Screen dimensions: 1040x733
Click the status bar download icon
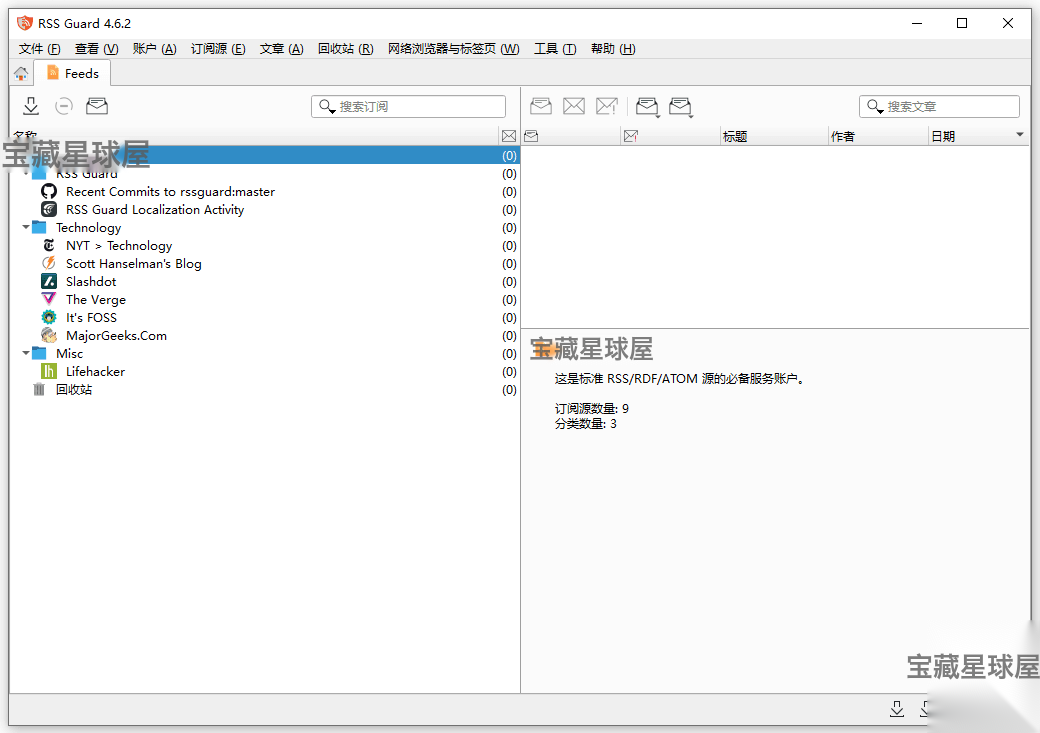coord(897,709)
